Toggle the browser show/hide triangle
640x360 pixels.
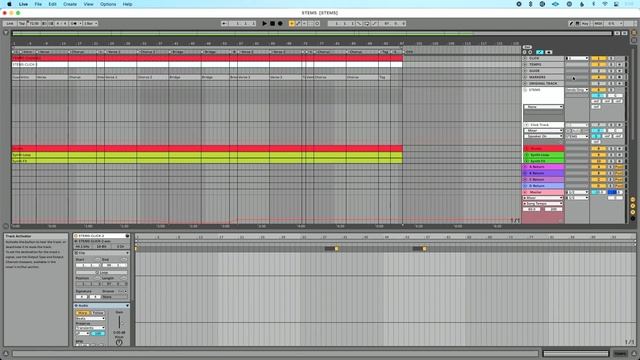pyautogui.click(x=6, y=33)
